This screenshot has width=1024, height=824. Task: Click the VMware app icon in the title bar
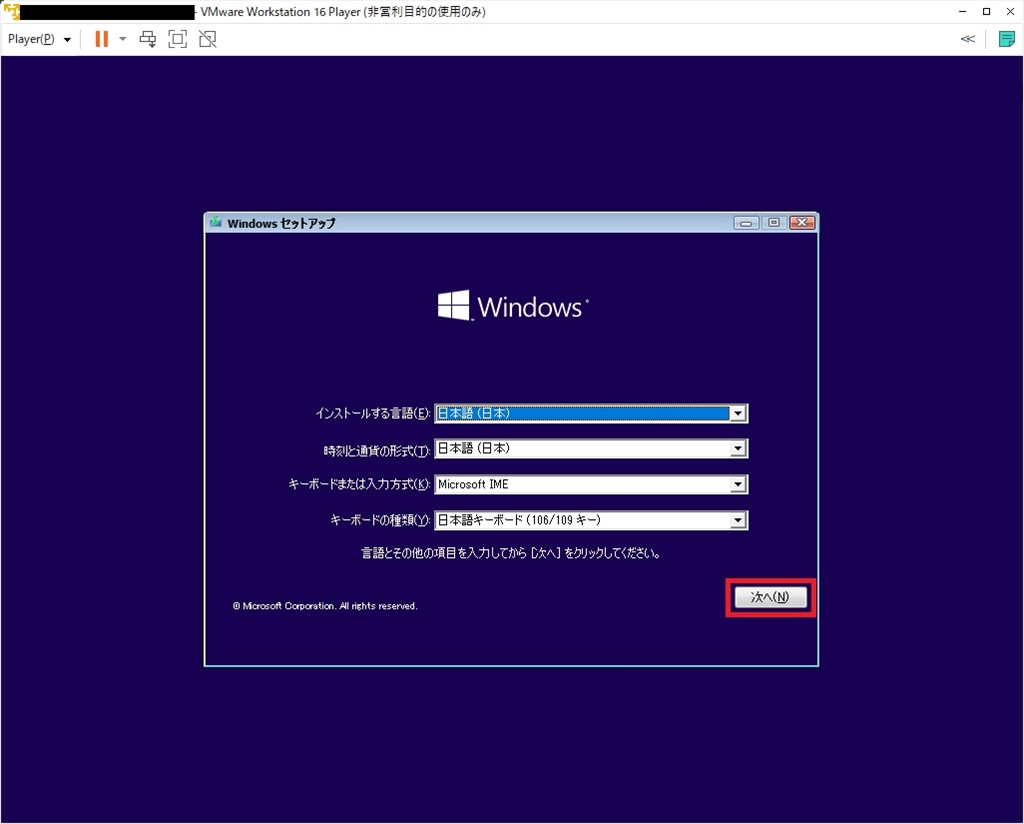(x=12, y=12)
